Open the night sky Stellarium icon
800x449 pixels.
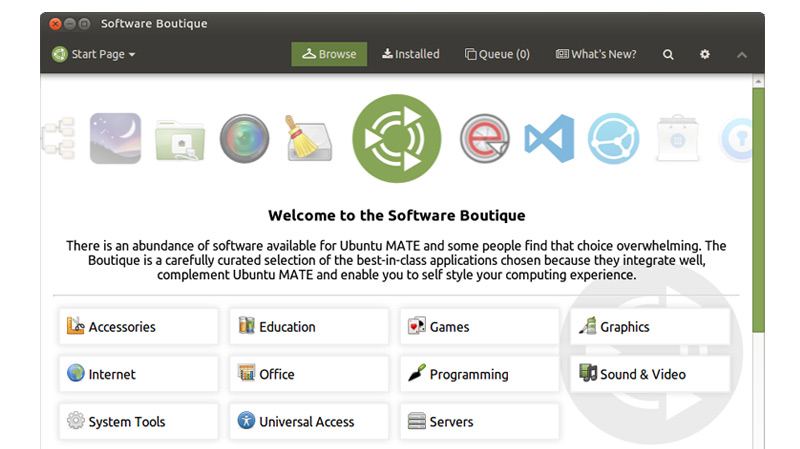coord(115,138)
